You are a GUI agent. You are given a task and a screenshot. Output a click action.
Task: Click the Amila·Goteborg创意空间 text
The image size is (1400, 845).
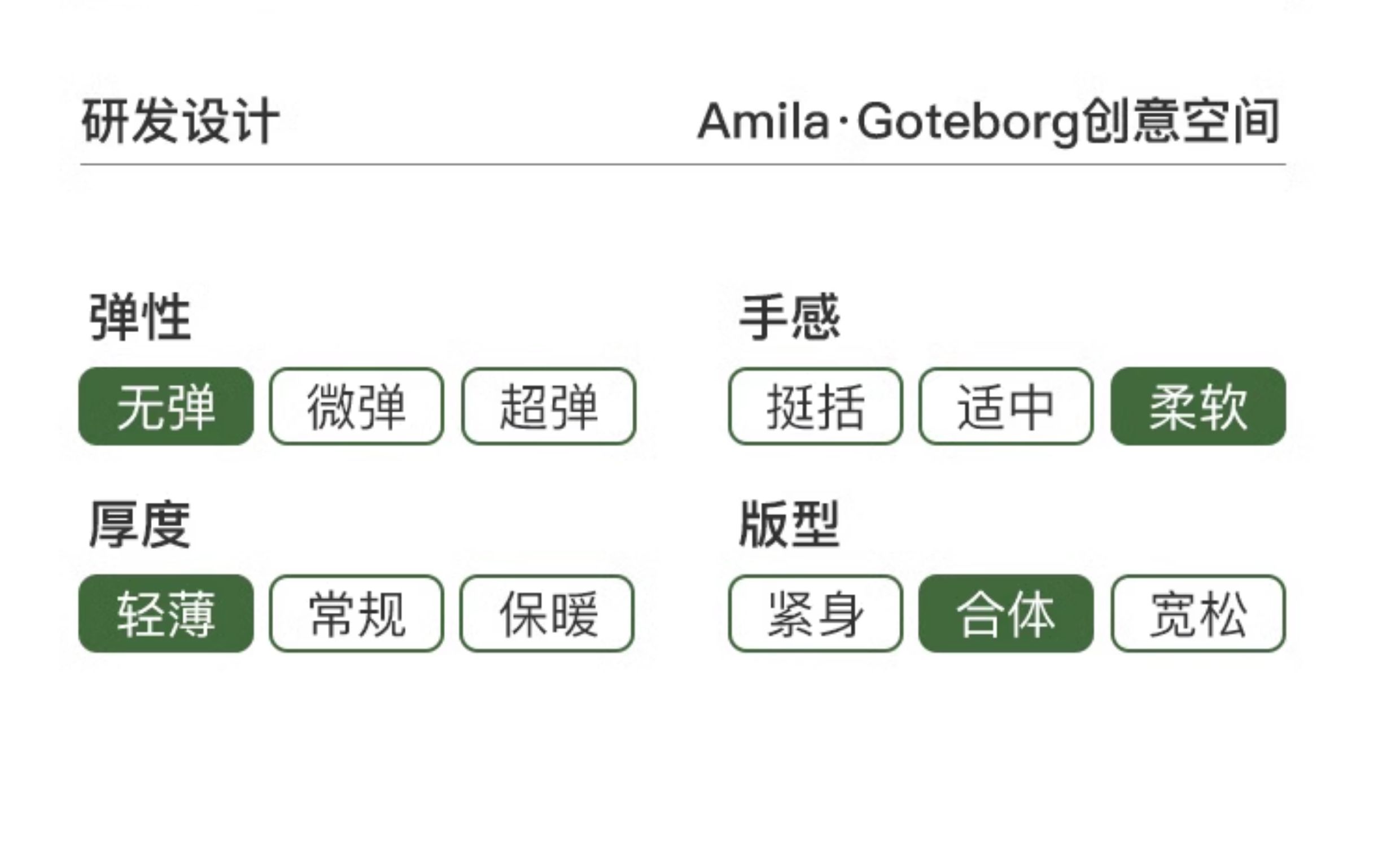pyautogui.click(x=988, y=121)
